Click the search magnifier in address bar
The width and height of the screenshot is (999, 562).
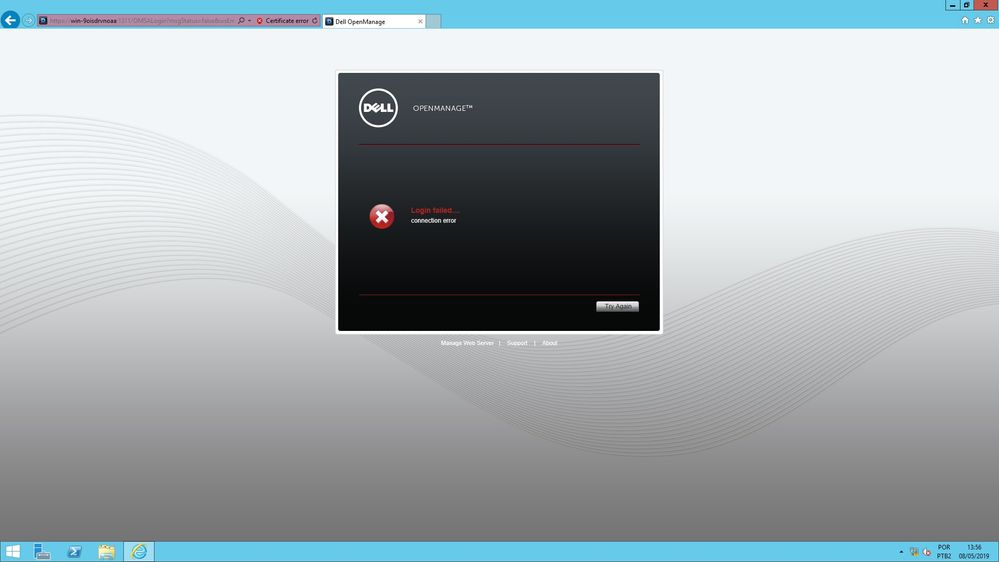(x=241, y=20)
